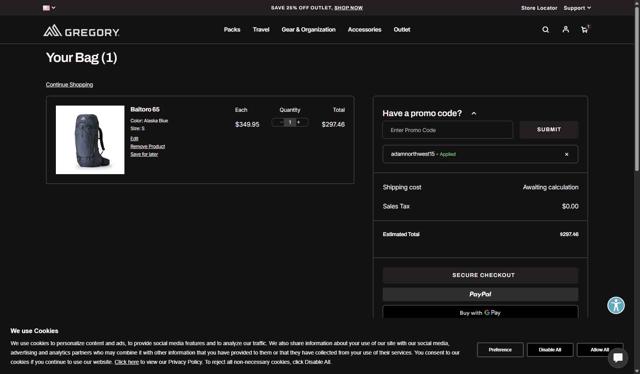The width and height of the screenshot is (640, 374).
Task: Click the $297.46 item total text
Action: (333, 125)
